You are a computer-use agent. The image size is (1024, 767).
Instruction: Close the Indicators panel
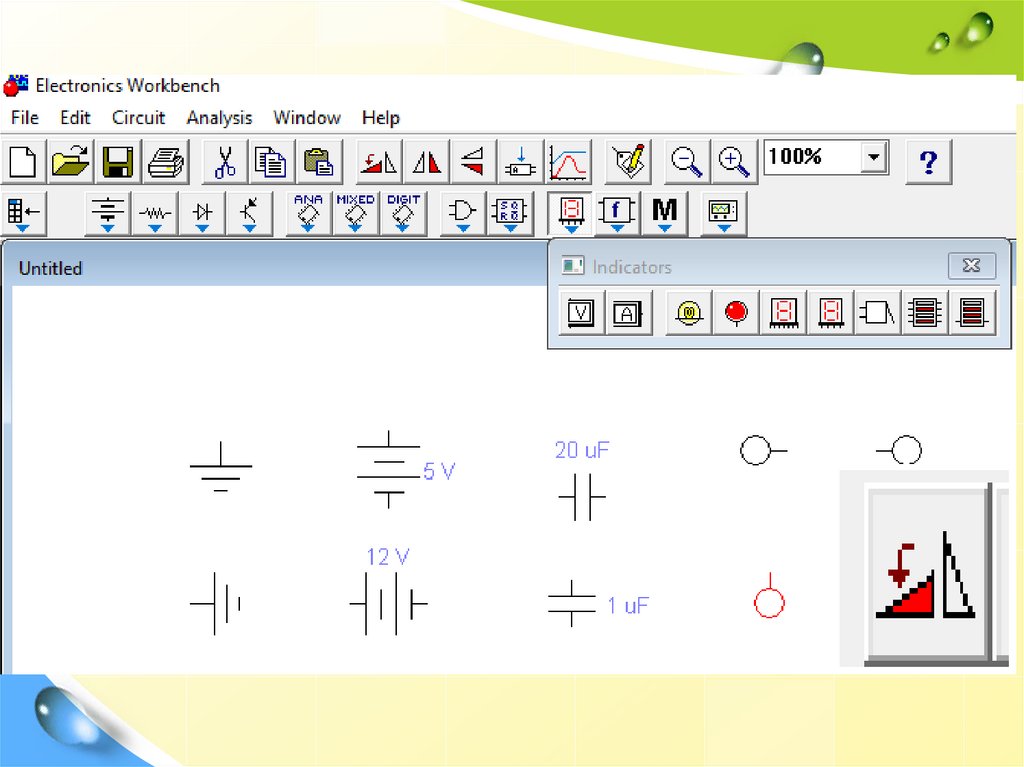(x=972, y=265)
